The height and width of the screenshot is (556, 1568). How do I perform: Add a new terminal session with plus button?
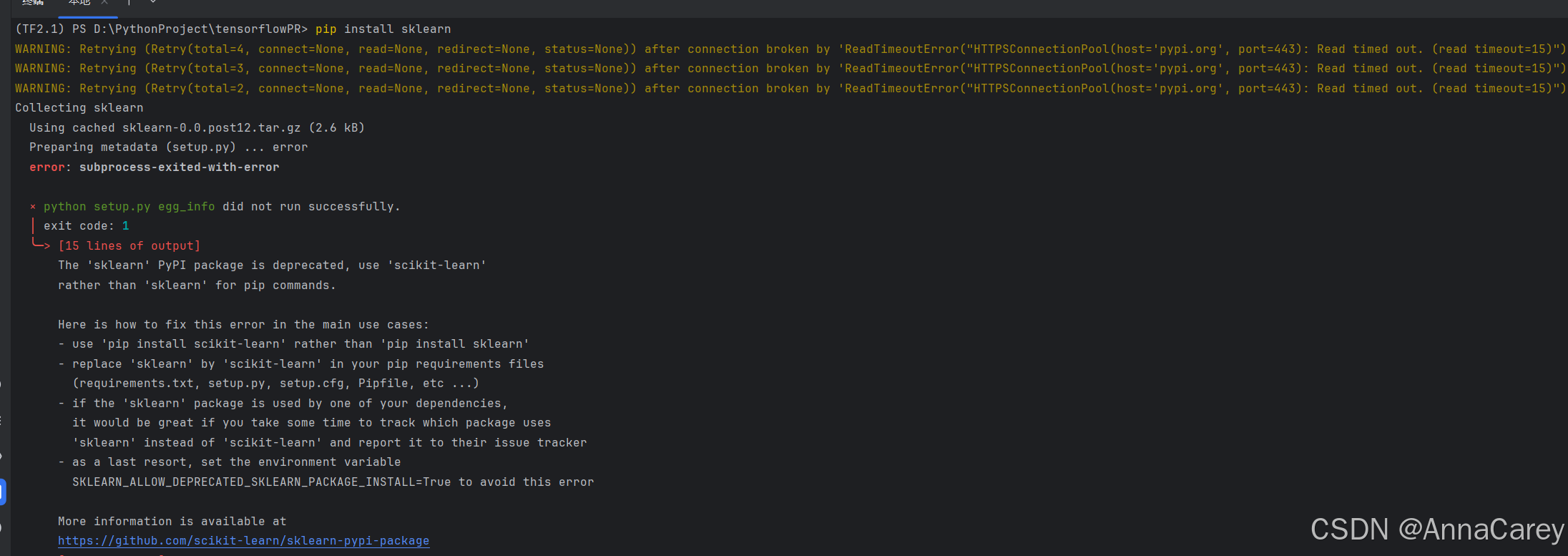[129, 3]
